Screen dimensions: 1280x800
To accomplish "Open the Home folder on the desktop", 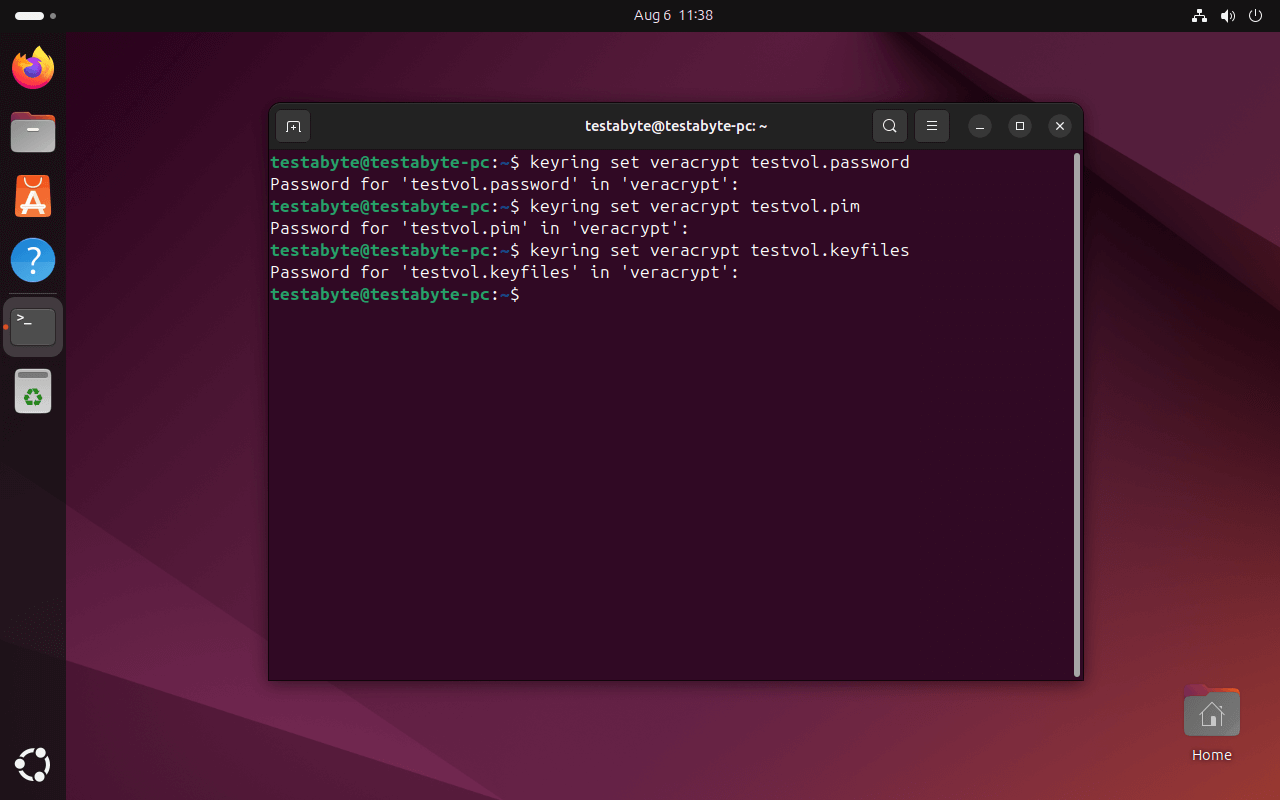I will (1211, 711).
